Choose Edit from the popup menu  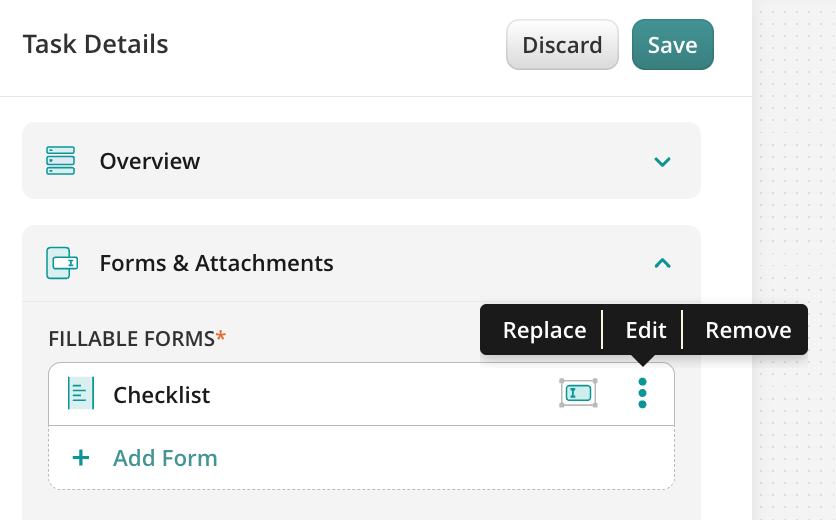645,330
